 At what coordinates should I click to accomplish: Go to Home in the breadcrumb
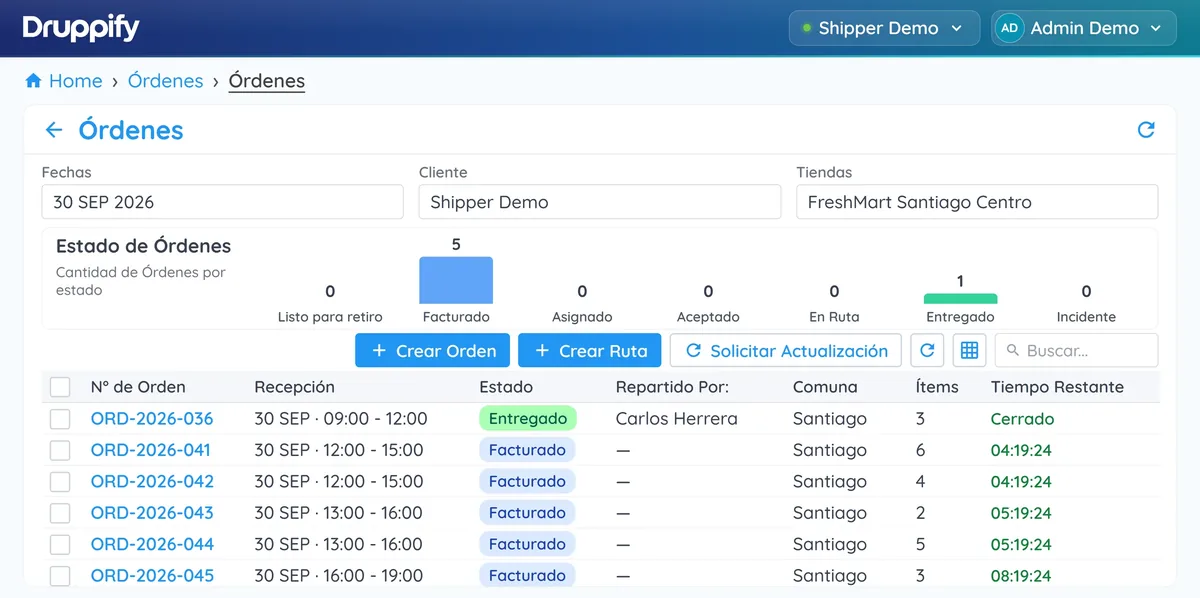tap(76, 81)
